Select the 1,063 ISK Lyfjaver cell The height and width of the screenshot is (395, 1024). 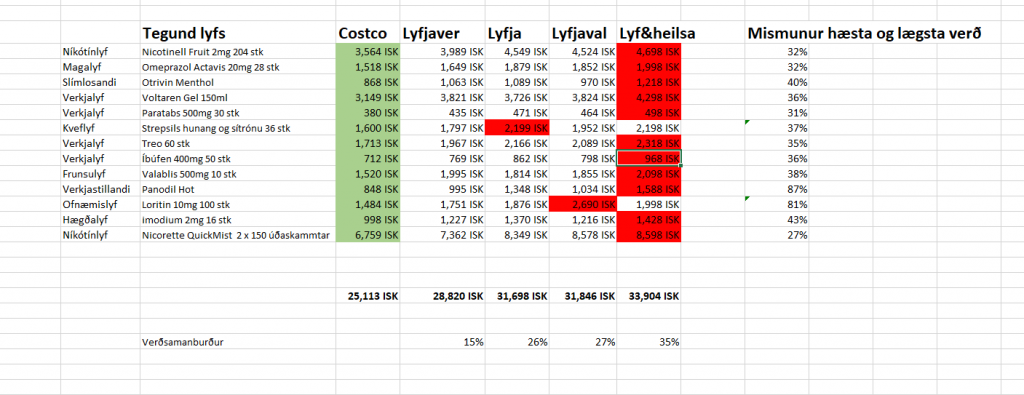(x=442, y=82)
